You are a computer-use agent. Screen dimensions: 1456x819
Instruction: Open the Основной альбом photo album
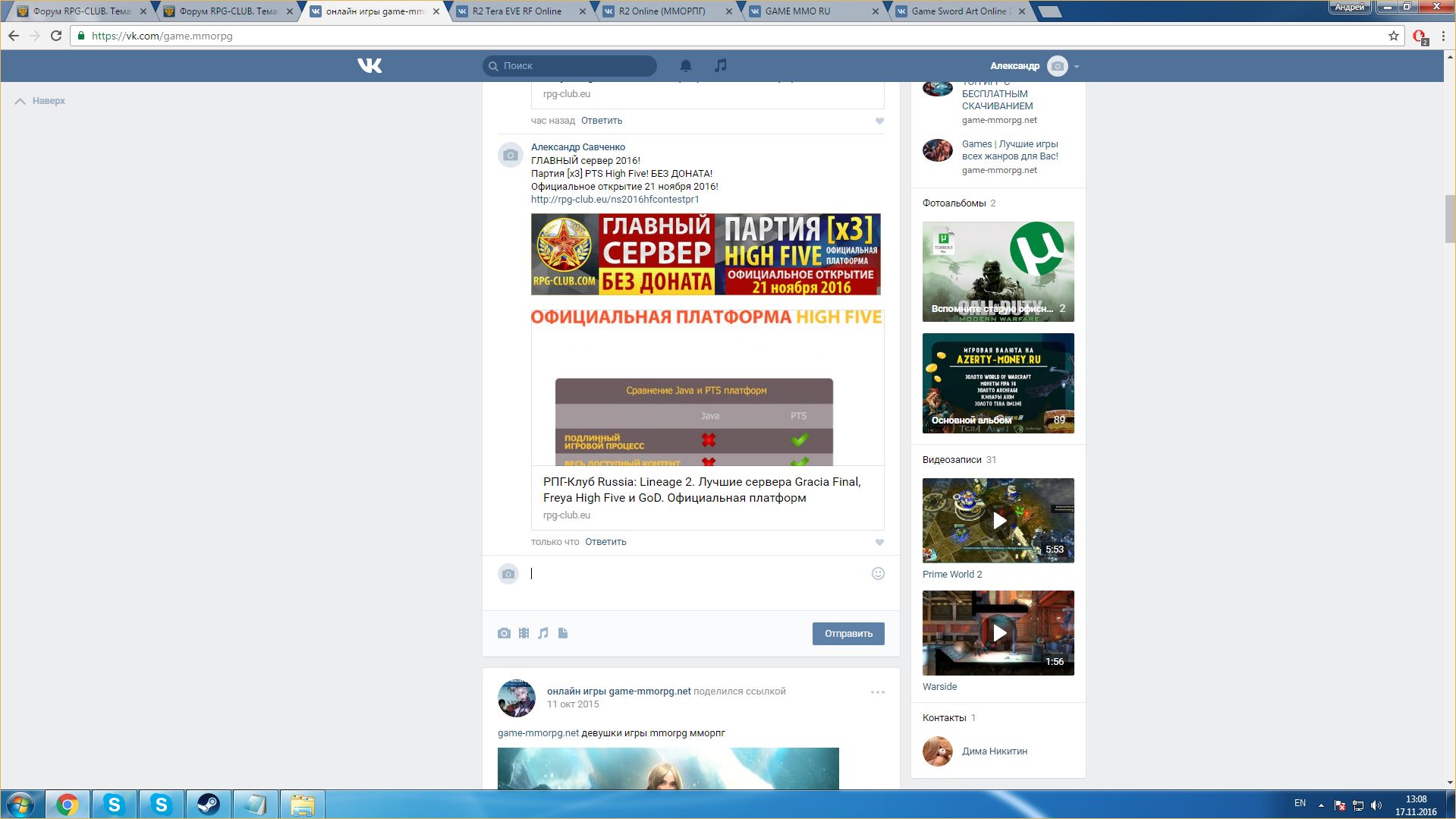998,383
